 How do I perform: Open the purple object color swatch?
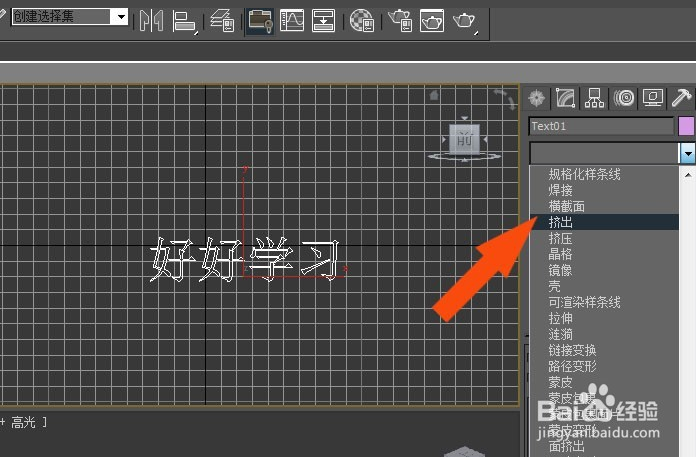[686, 126]
